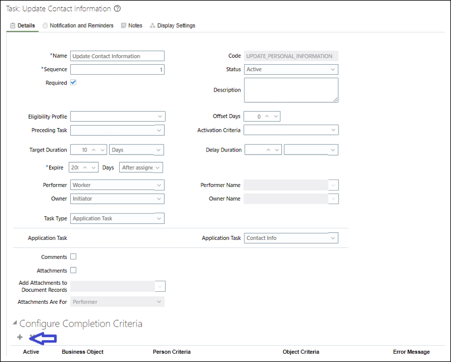Open the Performer dropdown showing Worker

click(117, 185)
